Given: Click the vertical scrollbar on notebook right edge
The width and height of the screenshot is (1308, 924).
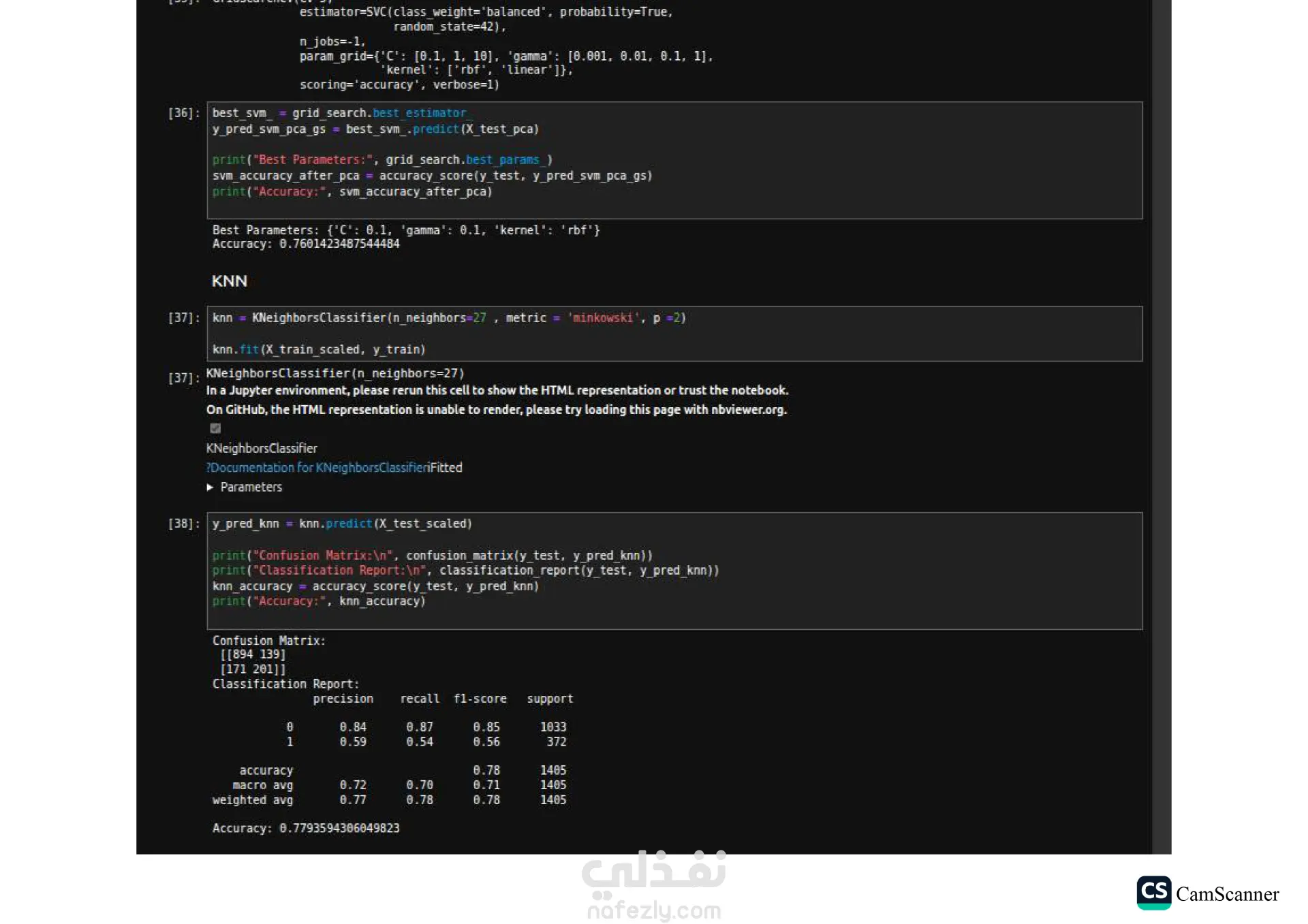Looking at the screenshot, I should coord(1161,409).
